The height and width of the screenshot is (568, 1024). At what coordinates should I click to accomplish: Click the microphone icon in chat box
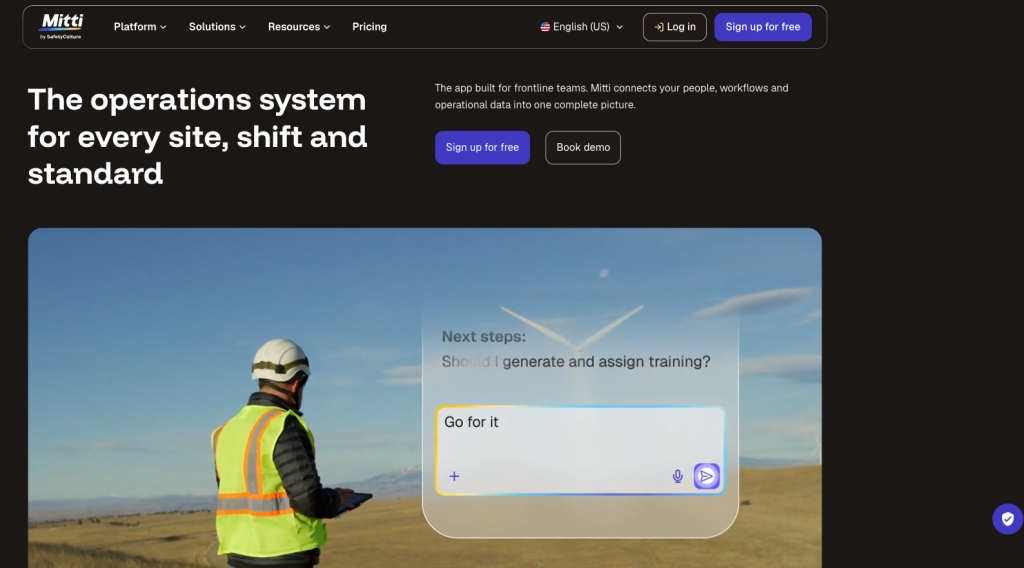[x=677, y=477]
